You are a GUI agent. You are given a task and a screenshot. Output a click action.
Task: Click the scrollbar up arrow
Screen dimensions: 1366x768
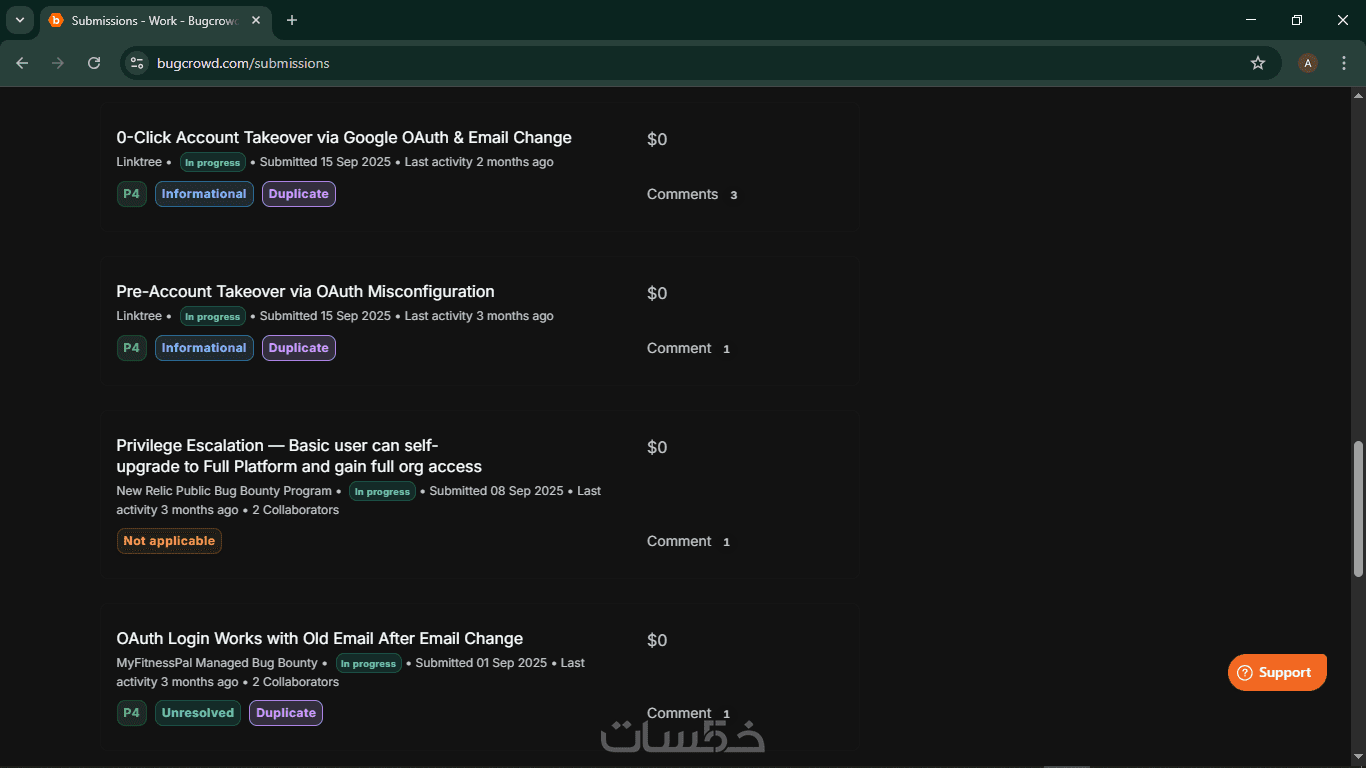pyautogui.click(x=1358, y=96)
